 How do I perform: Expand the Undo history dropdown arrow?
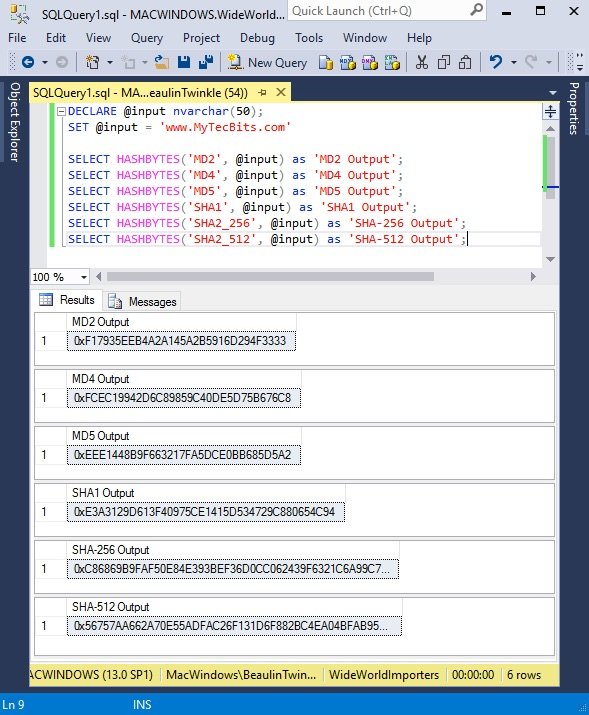(x=514, y=62)
